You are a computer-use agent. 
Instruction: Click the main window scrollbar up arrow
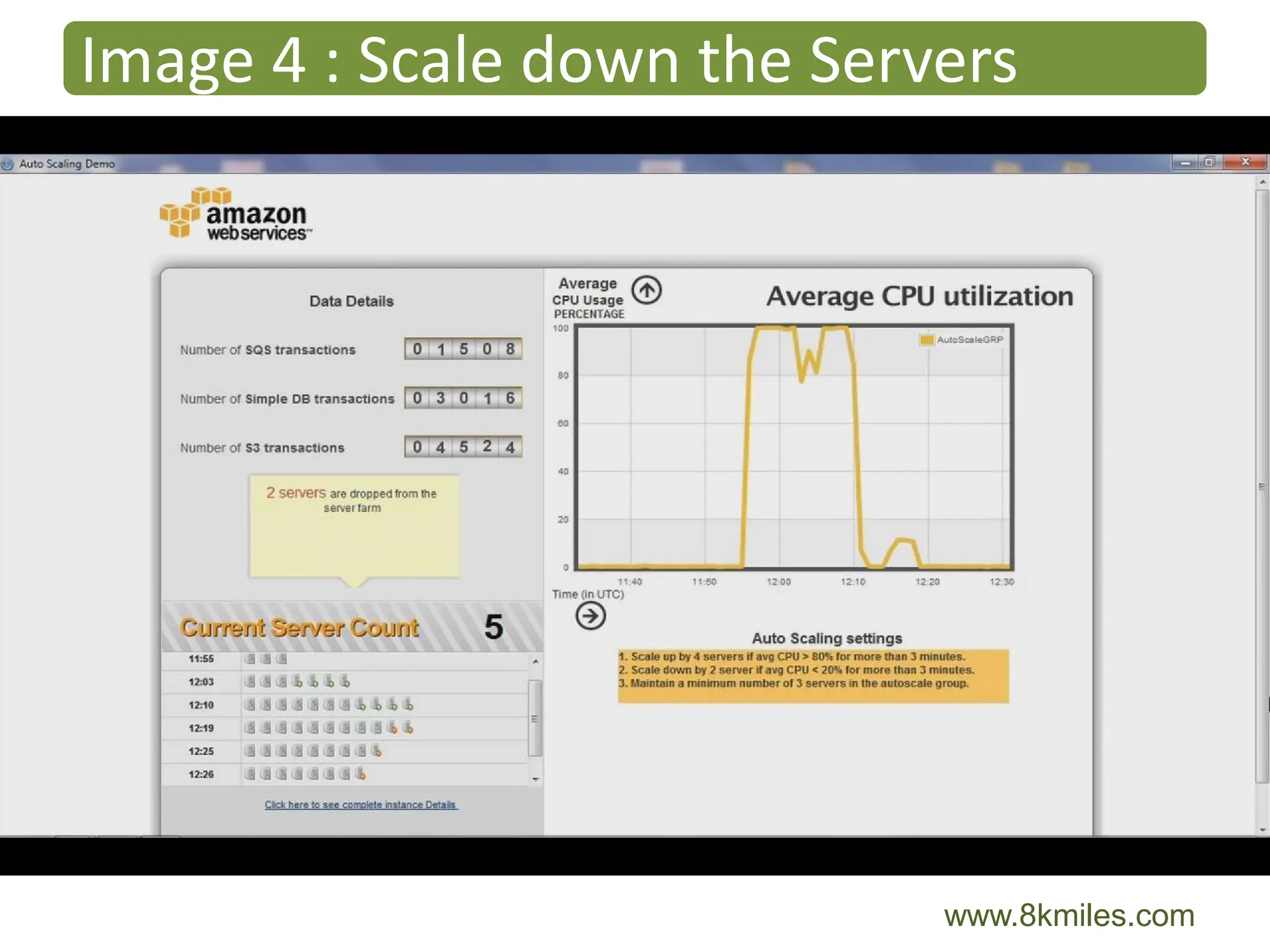pyautogui.click(x=1262, y=182)
